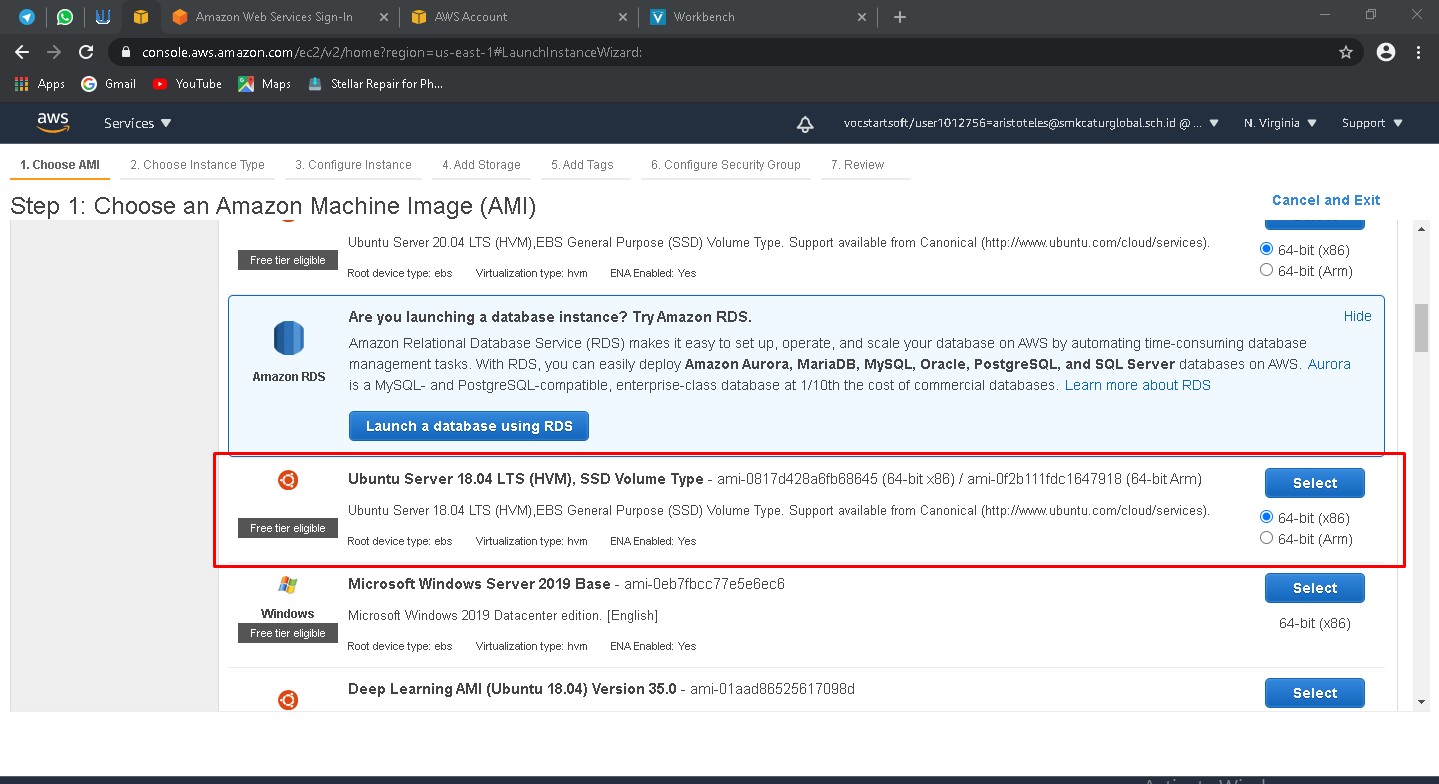Go to 6. Configure Security Group step
The image size is (1439, 784).
725,165
